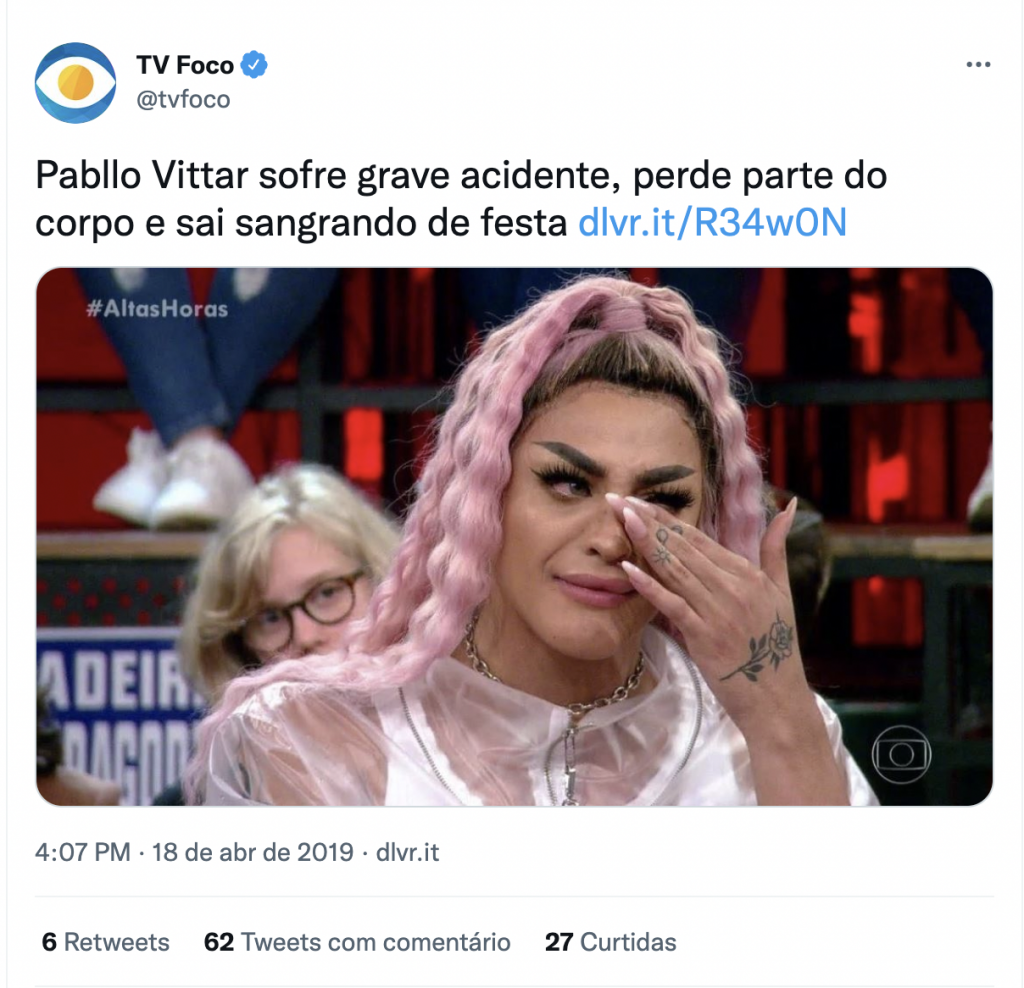The width and height of the screenshot is (1024, 988).
Task: Click the tweet text about Pabllo Vittar
Action: (461, 199)
